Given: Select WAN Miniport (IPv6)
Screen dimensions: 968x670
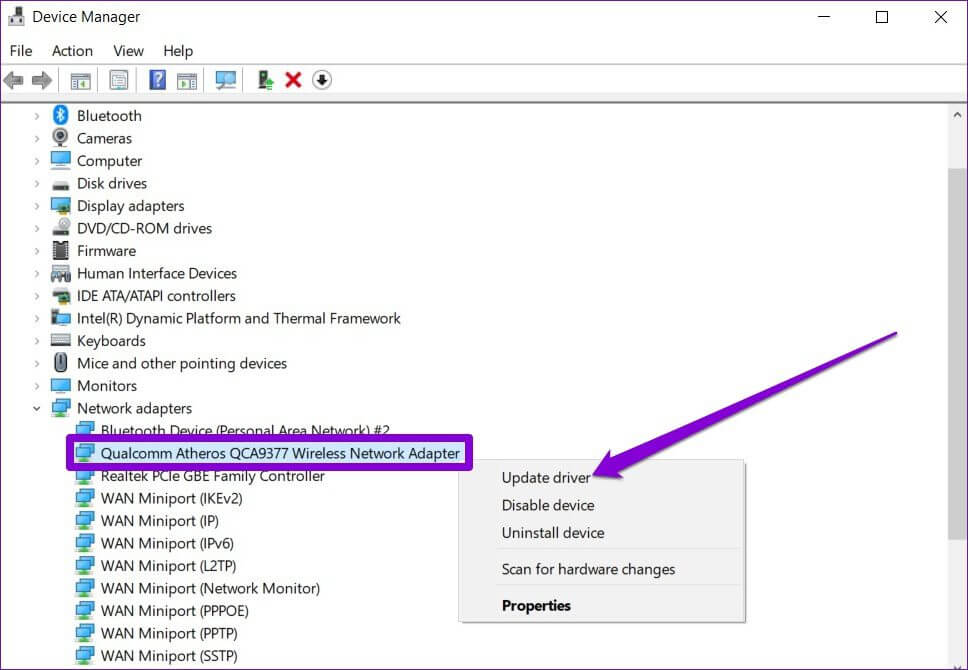Looking at the screenshot, I should click(x=167, y=543).
